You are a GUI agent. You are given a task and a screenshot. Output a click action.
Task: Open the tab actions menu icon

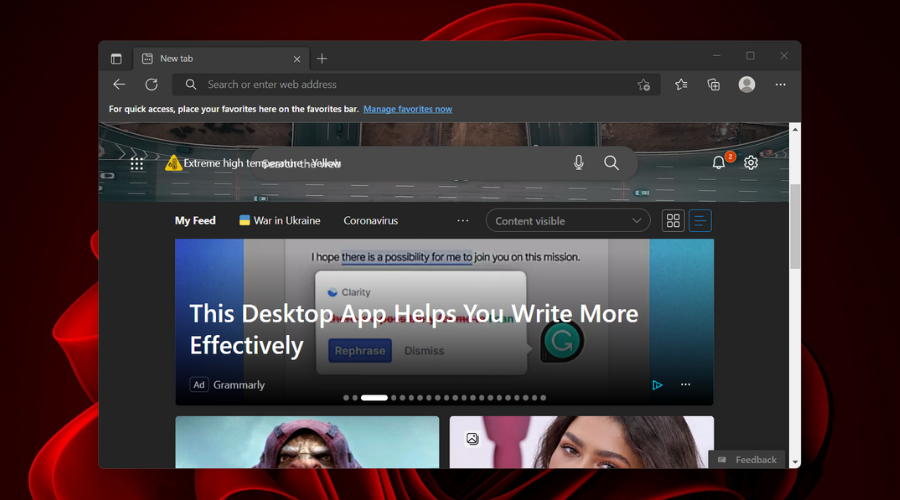pyautogui.click(x=116, y=59)
